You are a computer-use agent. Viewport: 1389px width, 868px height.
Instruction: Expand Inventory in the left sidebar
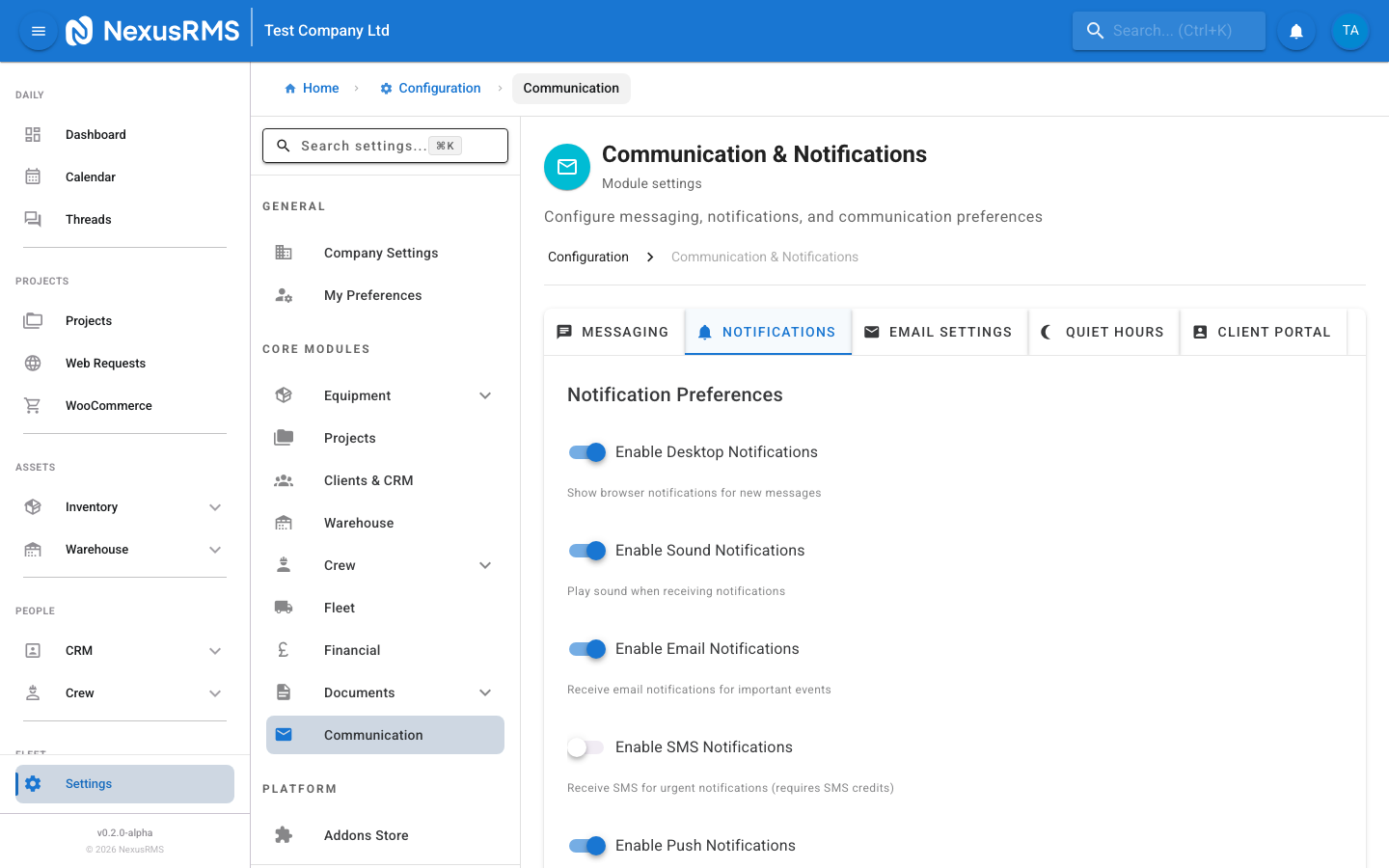pos(215,507)
